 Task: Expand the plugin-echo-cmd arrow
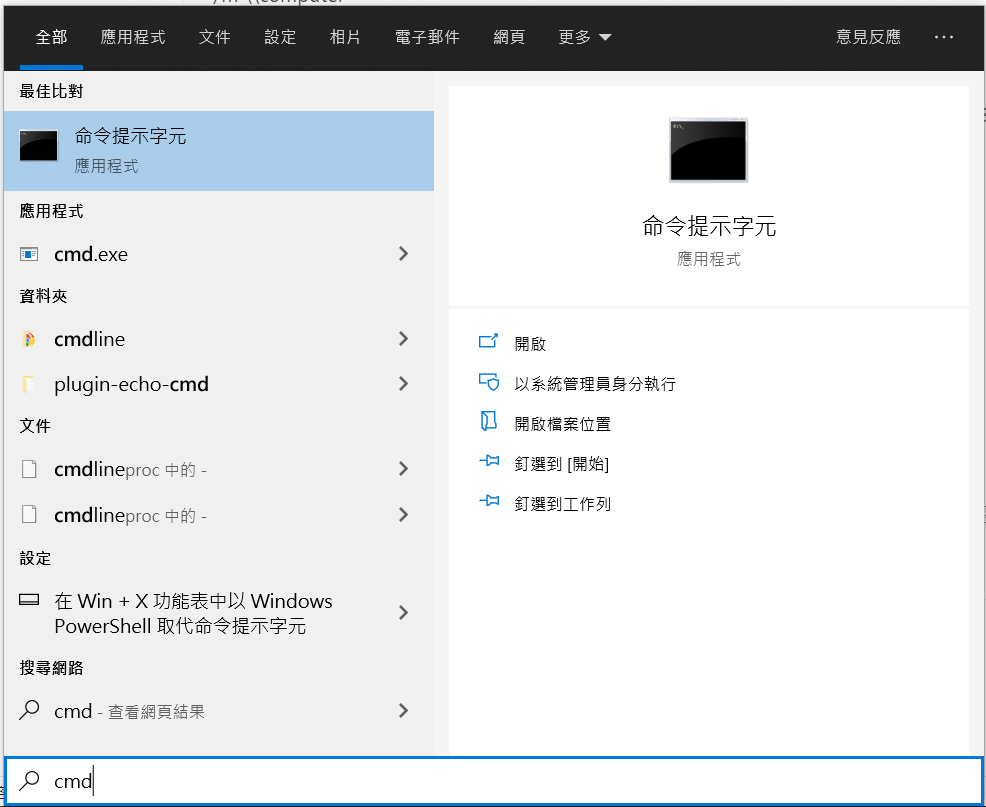pos(404,384)
